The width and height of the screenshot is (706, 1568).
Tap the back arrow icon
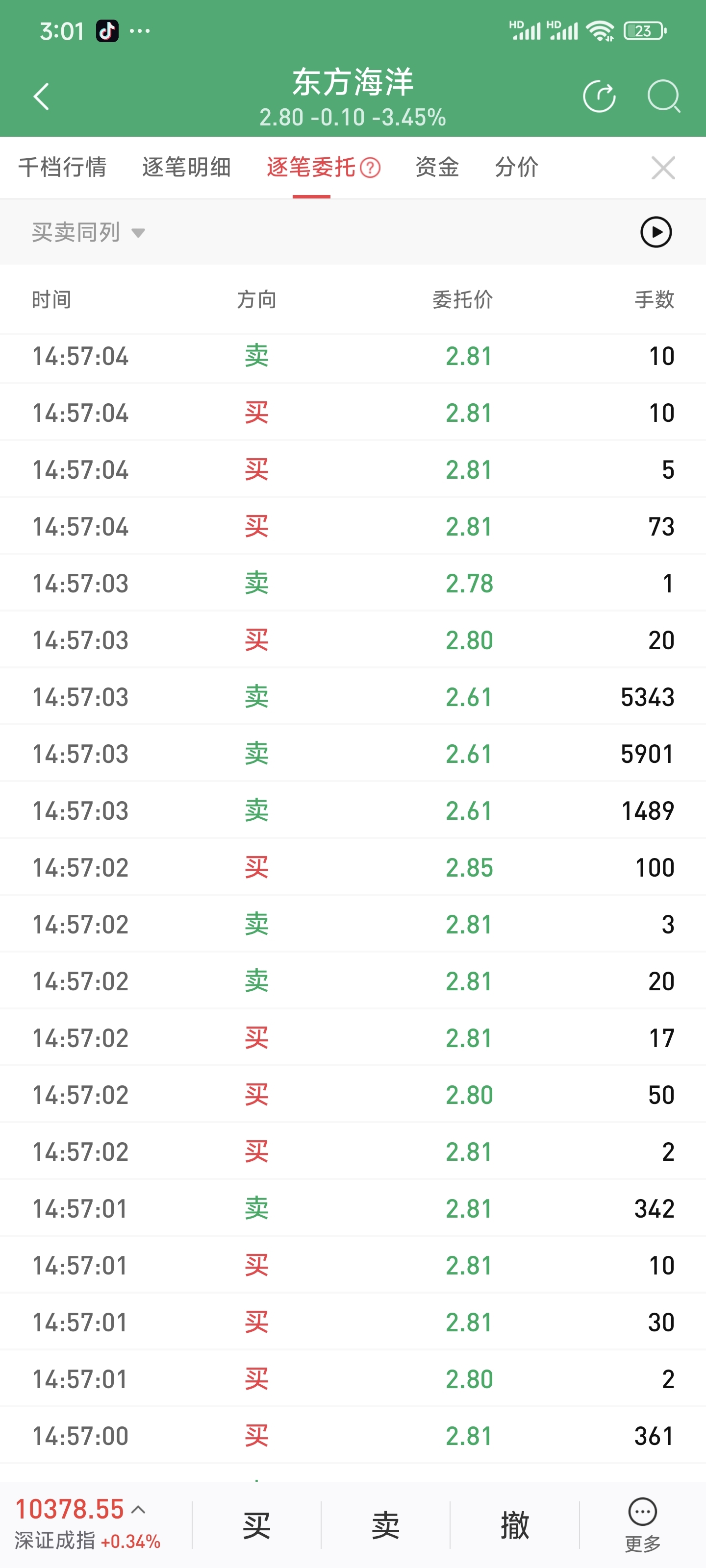point(41,97)
